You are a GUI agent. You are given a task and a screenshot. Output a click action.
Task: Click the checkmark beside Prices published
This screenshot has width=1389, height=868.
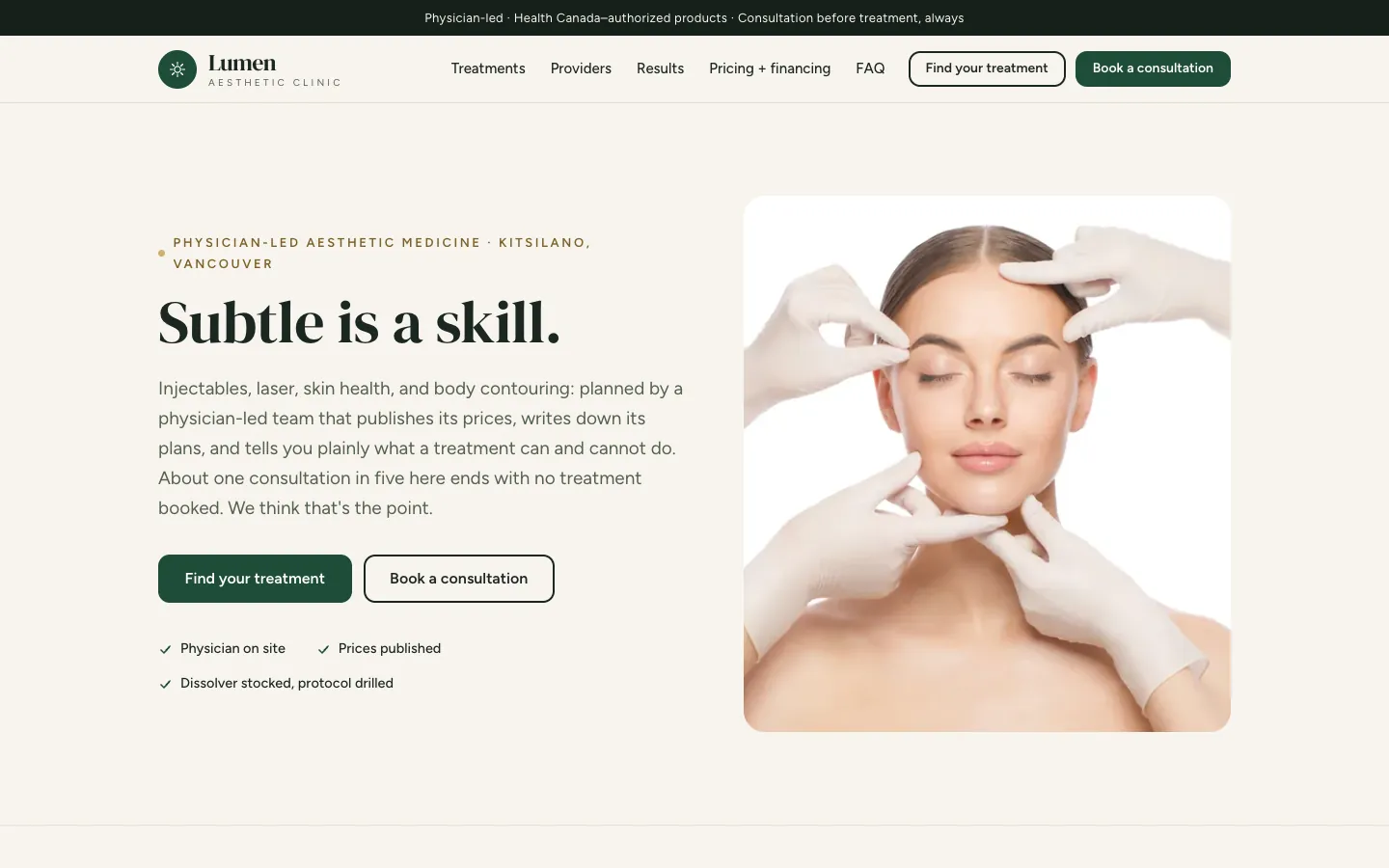[x=323, y=649]
